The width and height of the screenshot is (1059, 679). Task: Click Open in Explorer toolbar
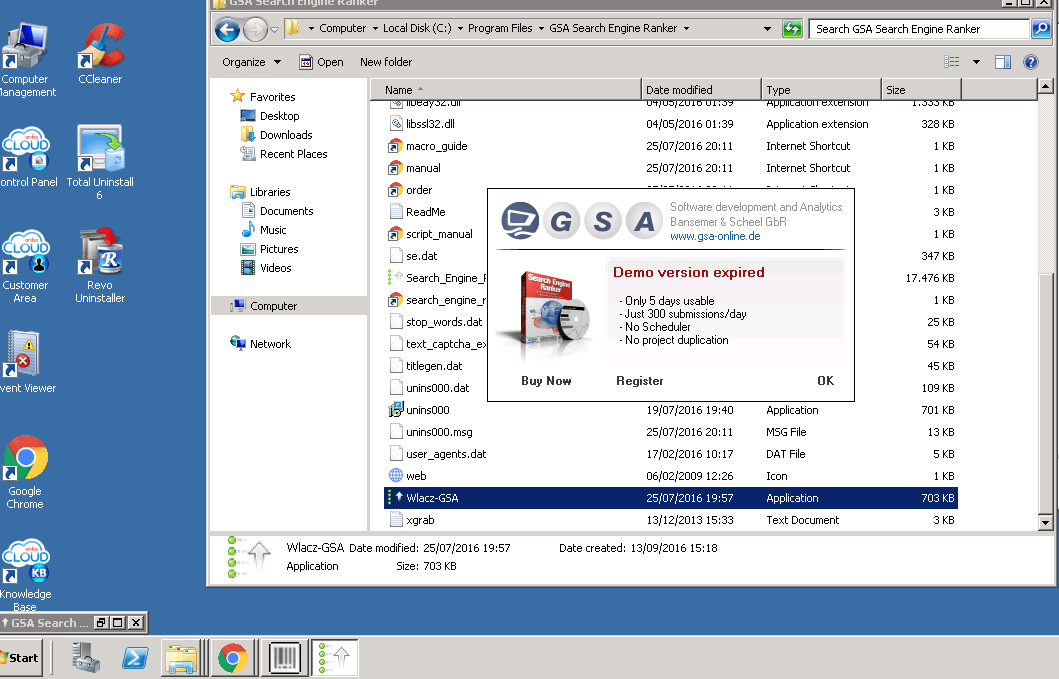click(321, 62)
